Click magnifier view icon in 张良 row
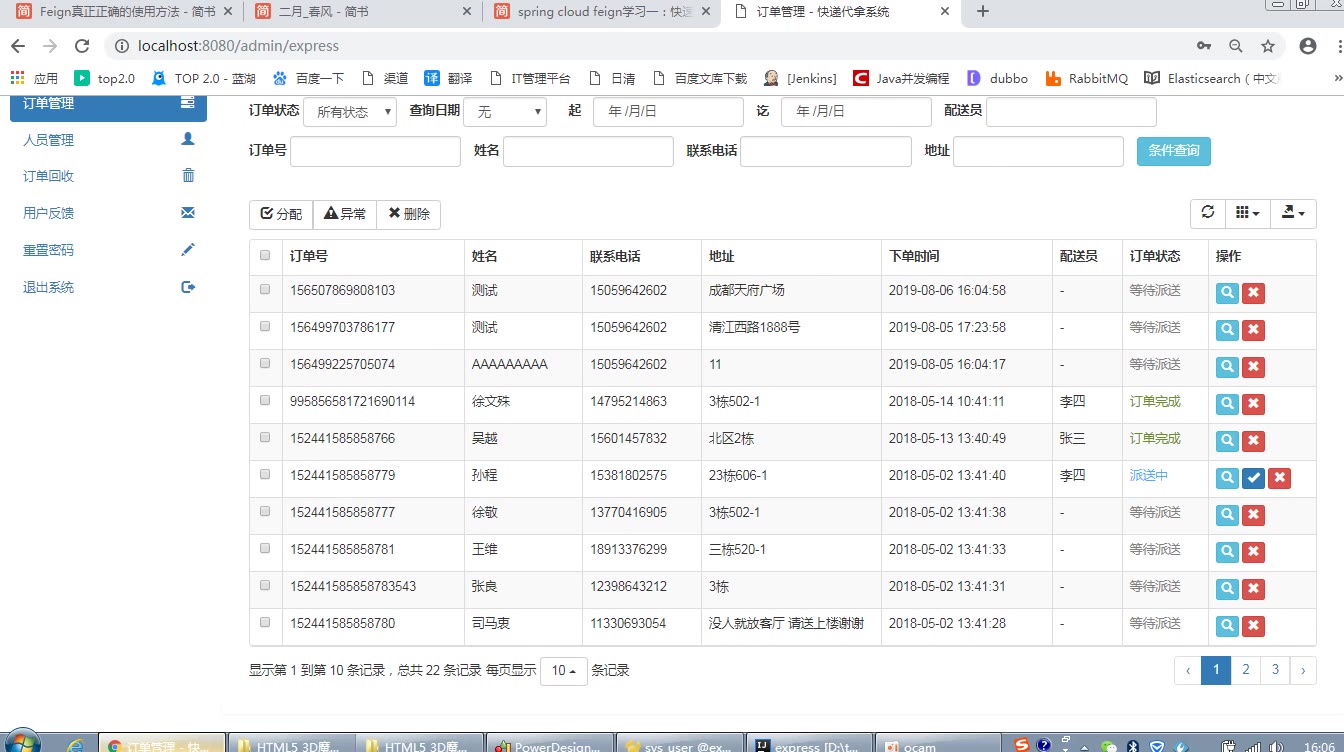1344x752 pixels. (x=1227, y=589)
